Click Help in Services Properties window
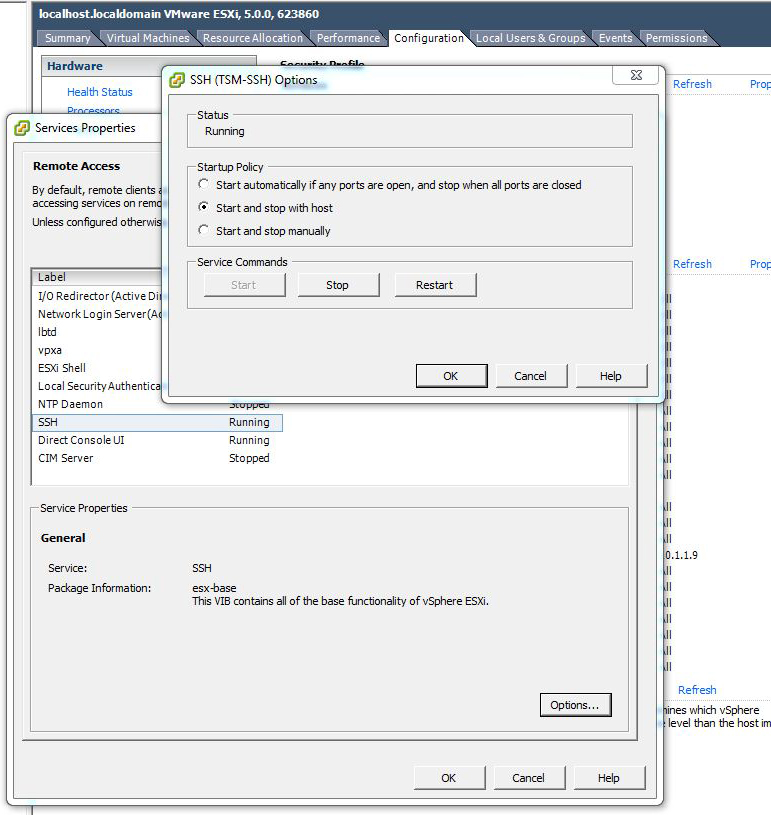Image resolution: width=771 pixels, height=815 pixels. pos(609,778)
